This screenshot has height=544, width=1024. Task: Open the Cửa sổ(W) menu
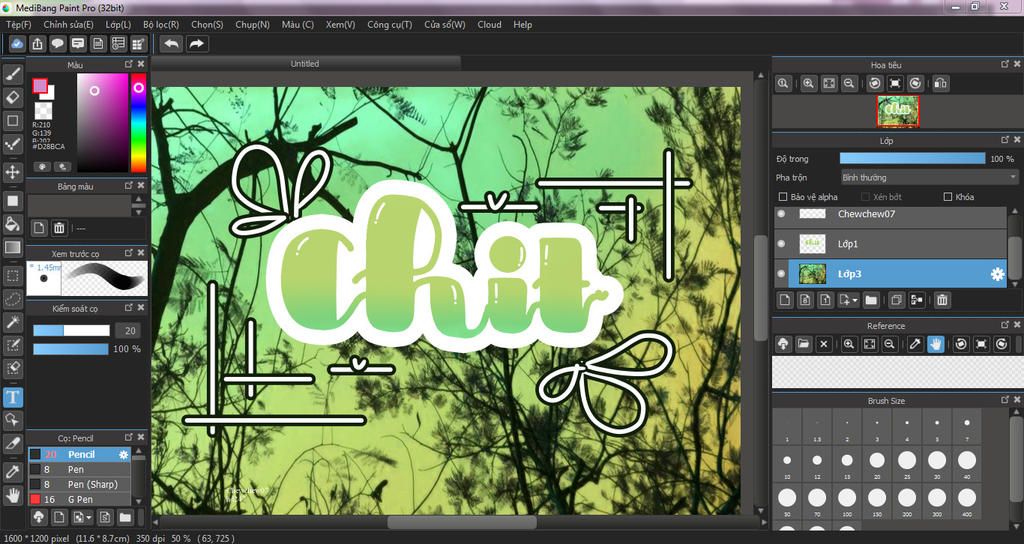pyautogui.click(x=445, y=24)
